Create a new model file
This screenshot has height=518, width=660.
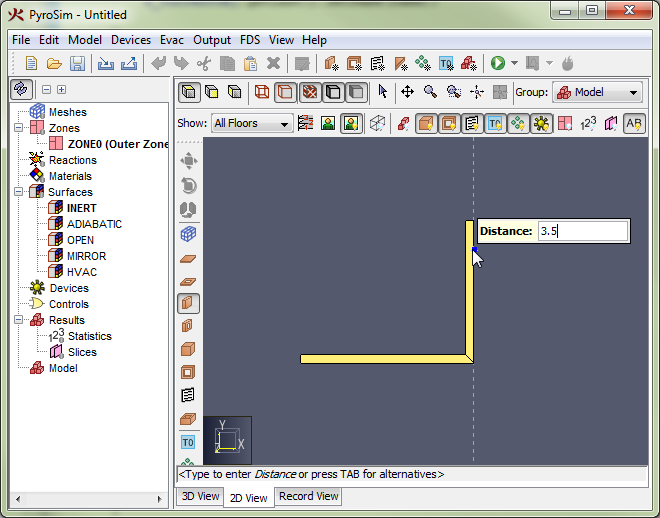pos(31,64)
